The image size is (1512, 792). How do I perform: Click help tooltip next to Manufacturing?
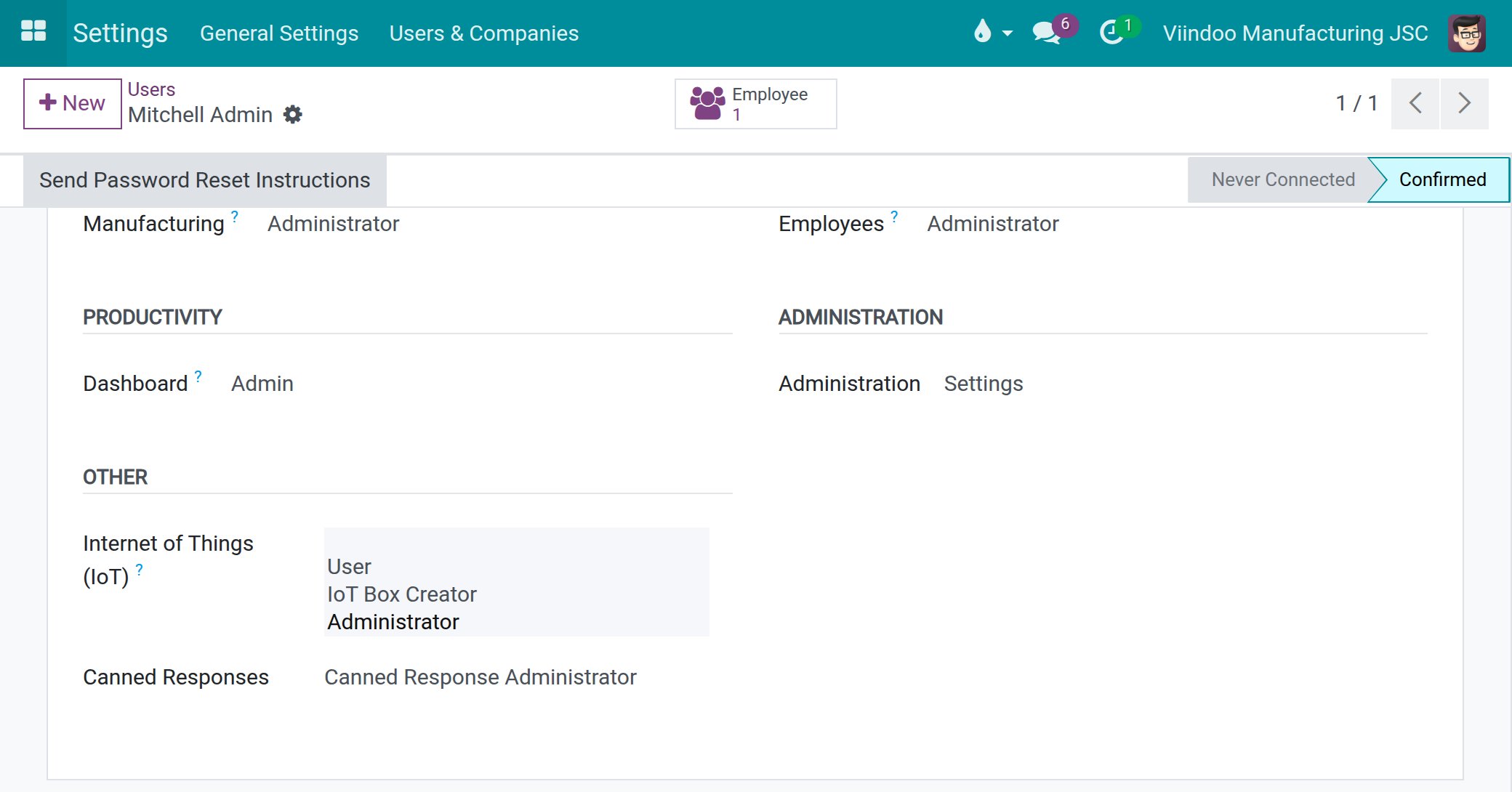tap(235, 217)
